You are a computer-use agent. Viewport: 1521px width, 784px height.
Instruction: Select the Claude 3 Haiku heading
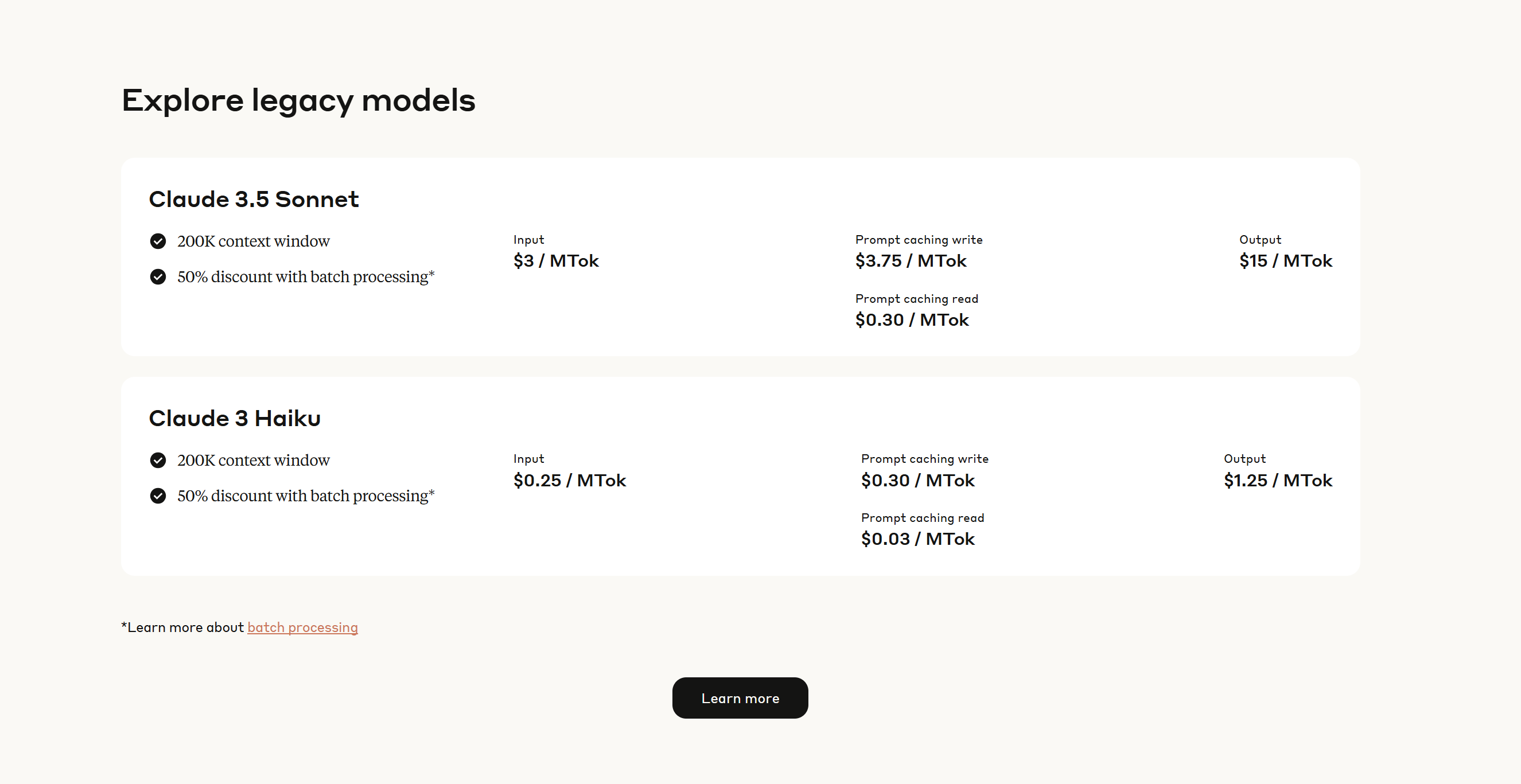click(x=235, y=418)
